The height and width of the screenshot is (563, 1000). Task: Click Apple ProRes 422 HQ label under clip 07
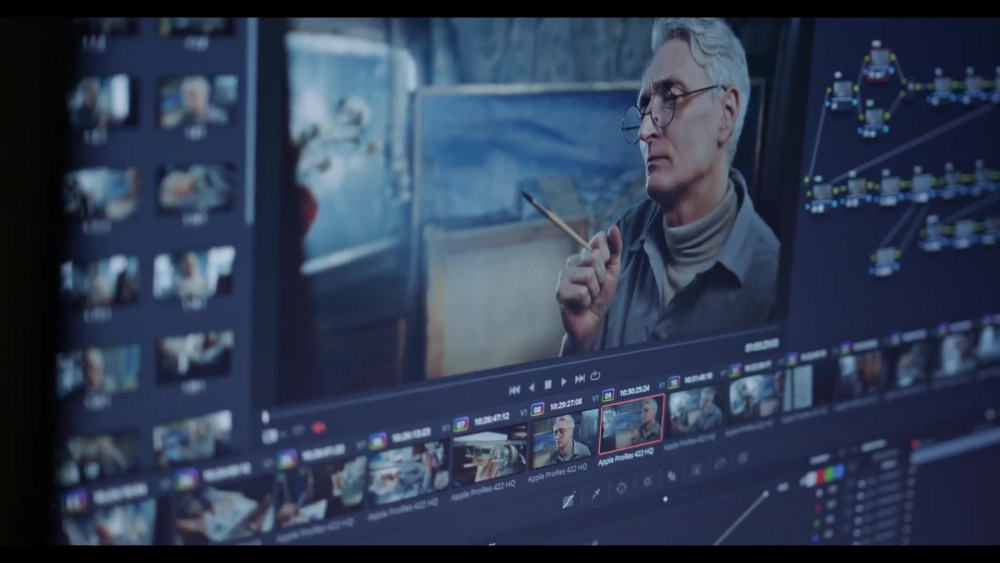(x=482, y=490)
